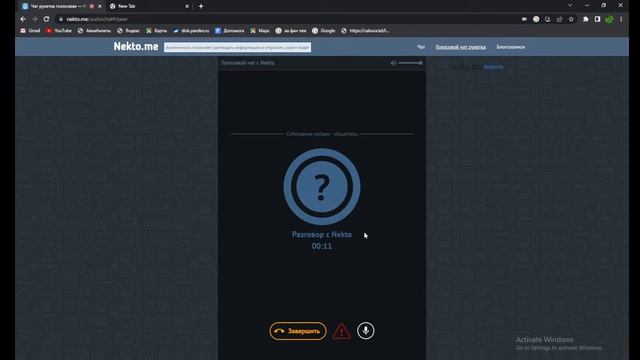Click the speaker volume icon
The image size is (640, 360).
coord(393,63)
